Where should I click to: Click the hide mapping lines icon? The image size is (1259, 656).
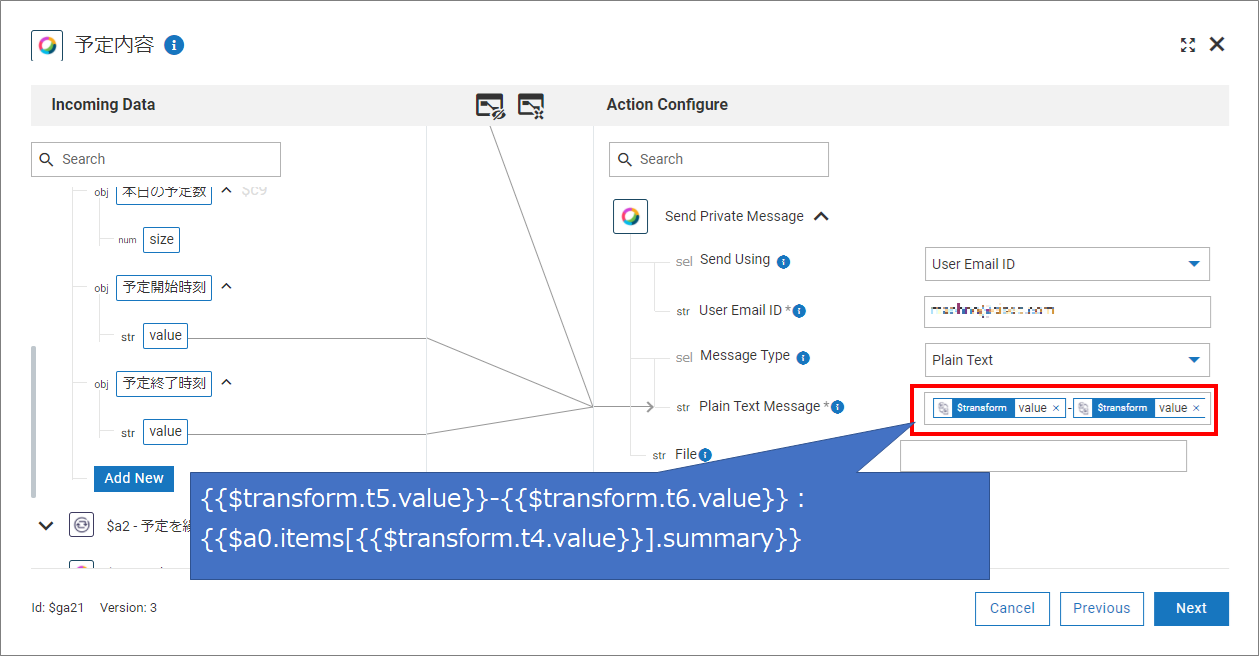coord(490,105)
